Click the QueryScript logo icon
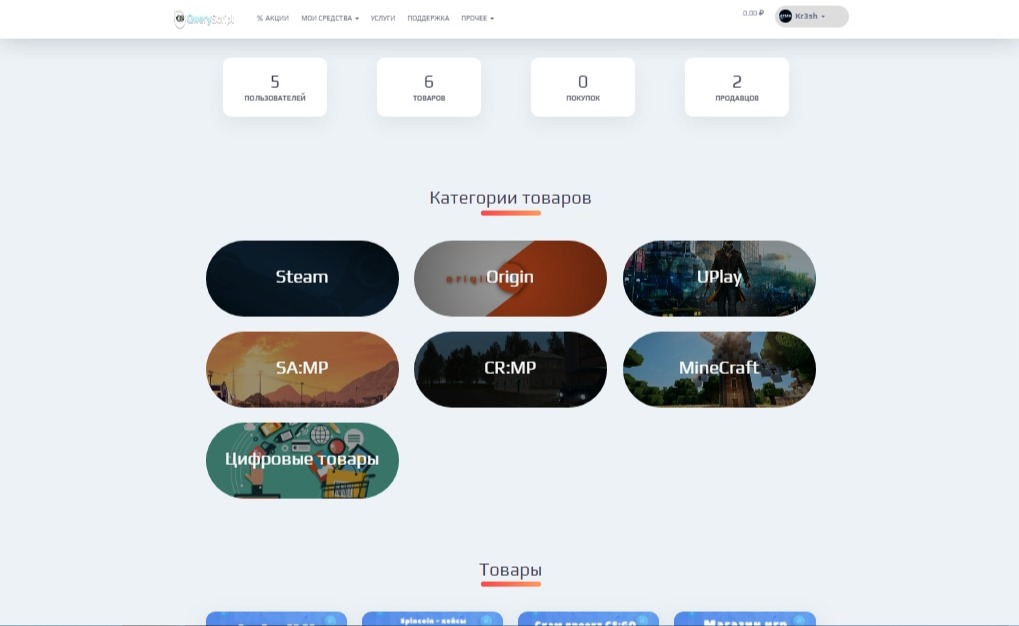1019x626 pixels. pyautogui.click(x=179, y=19)
